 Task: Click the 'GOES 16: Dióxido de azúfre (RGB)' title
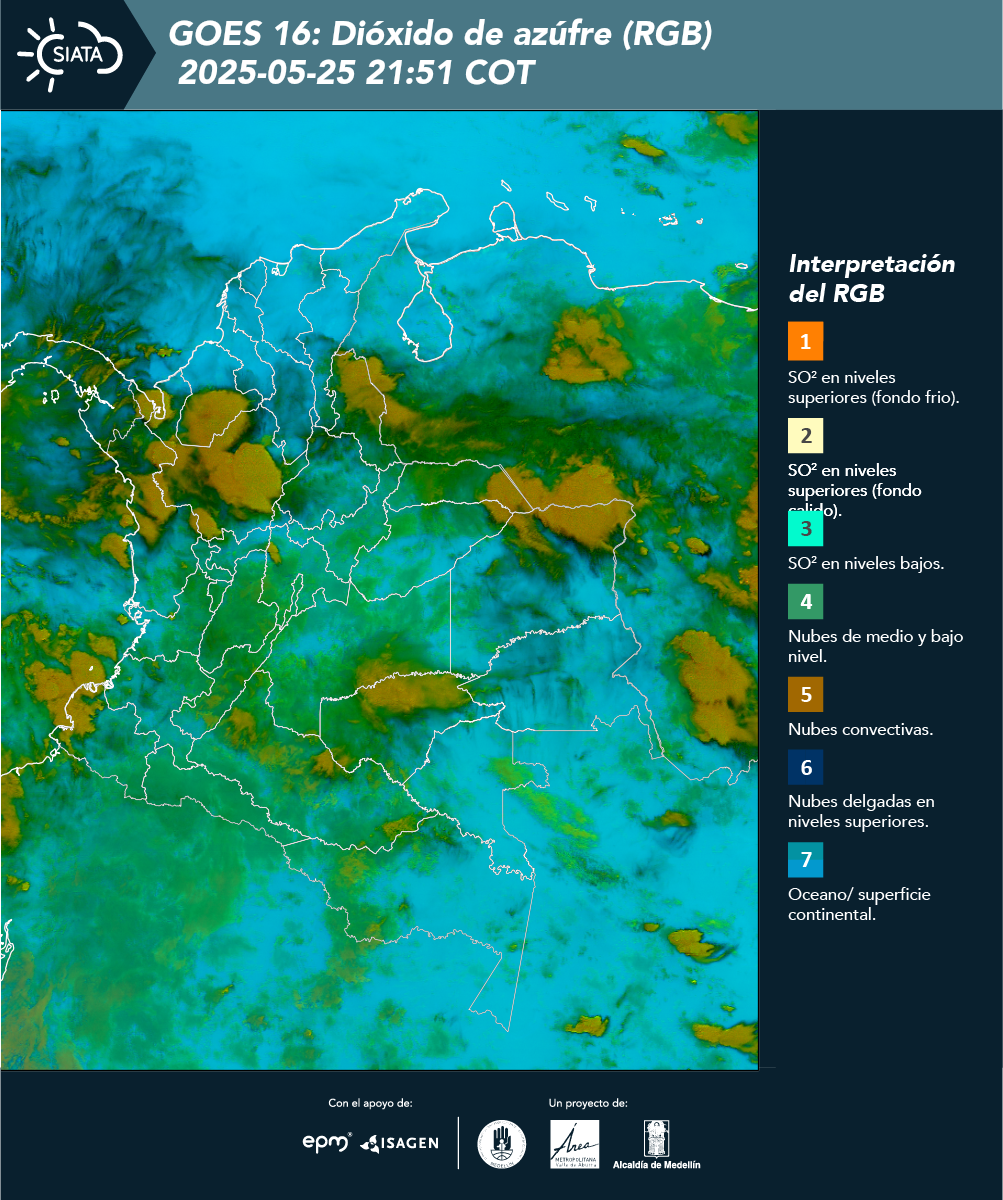[441, 35]
